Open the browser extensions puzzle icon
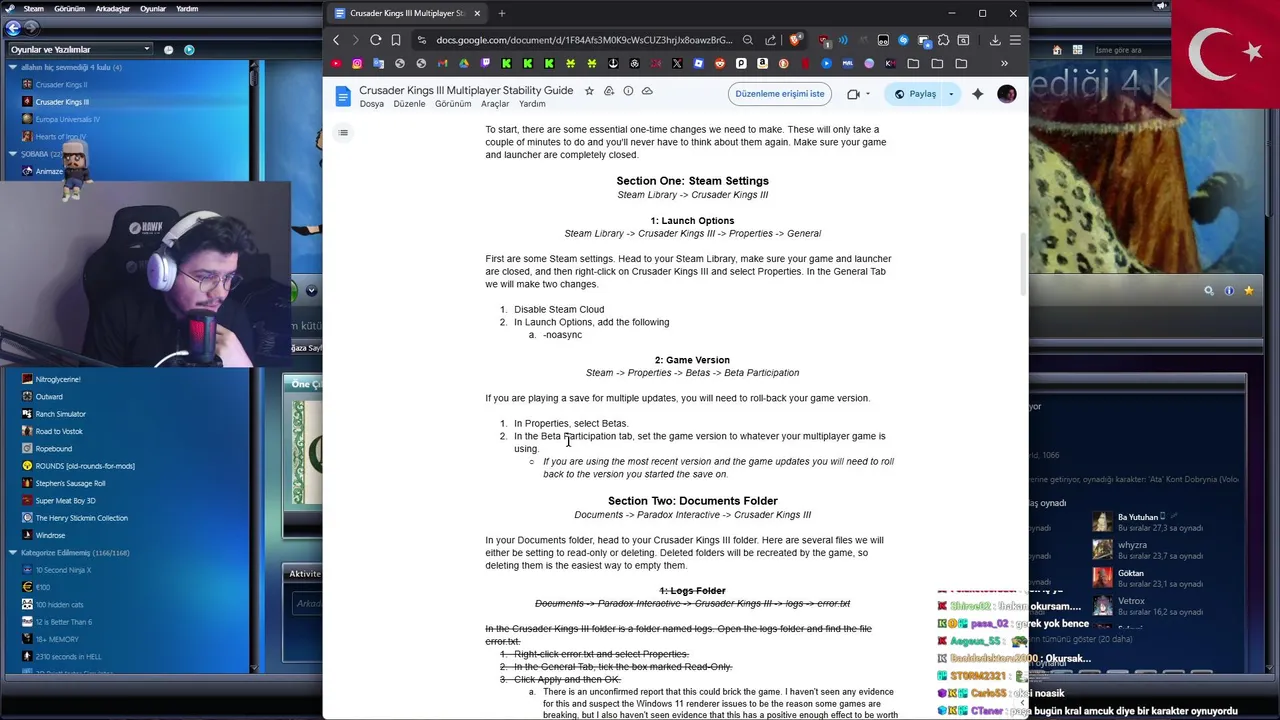Viewport: 1280px width, 720px height. (943, 40)
